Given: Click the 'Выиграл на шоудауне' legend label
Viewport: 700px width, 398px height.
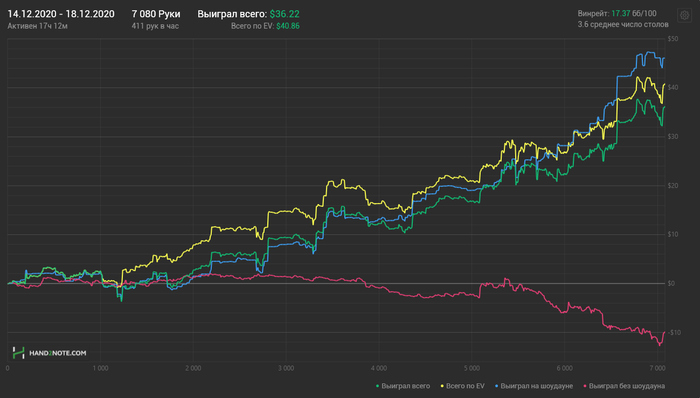Looking at the screenshot, I should [x=537, y=386].
